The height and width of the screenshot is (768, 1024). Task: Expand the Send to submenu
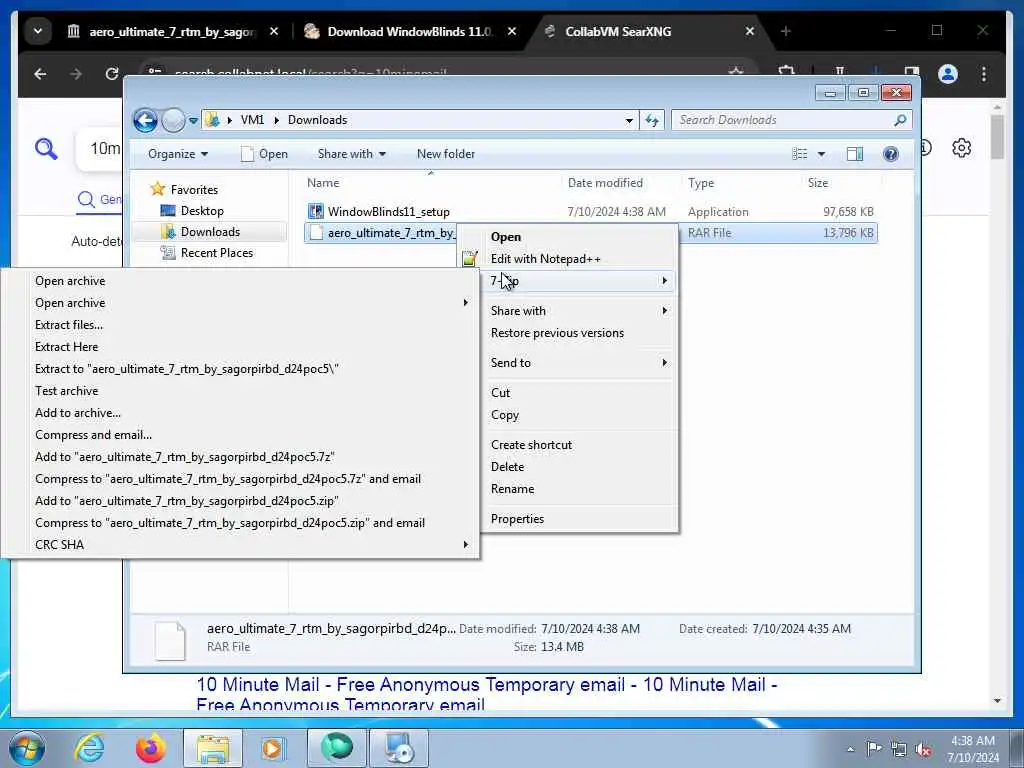(x=568, y=363)
